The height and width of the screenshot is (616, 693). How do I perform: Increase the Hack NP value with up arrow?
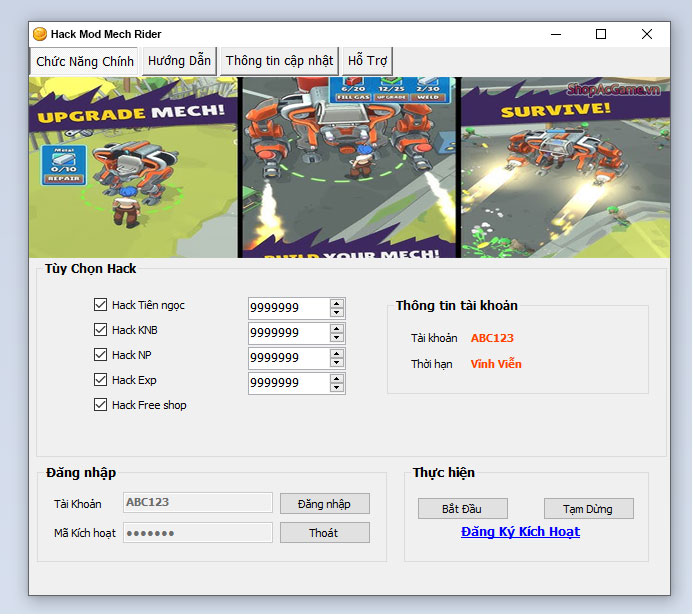coord(337,354)
